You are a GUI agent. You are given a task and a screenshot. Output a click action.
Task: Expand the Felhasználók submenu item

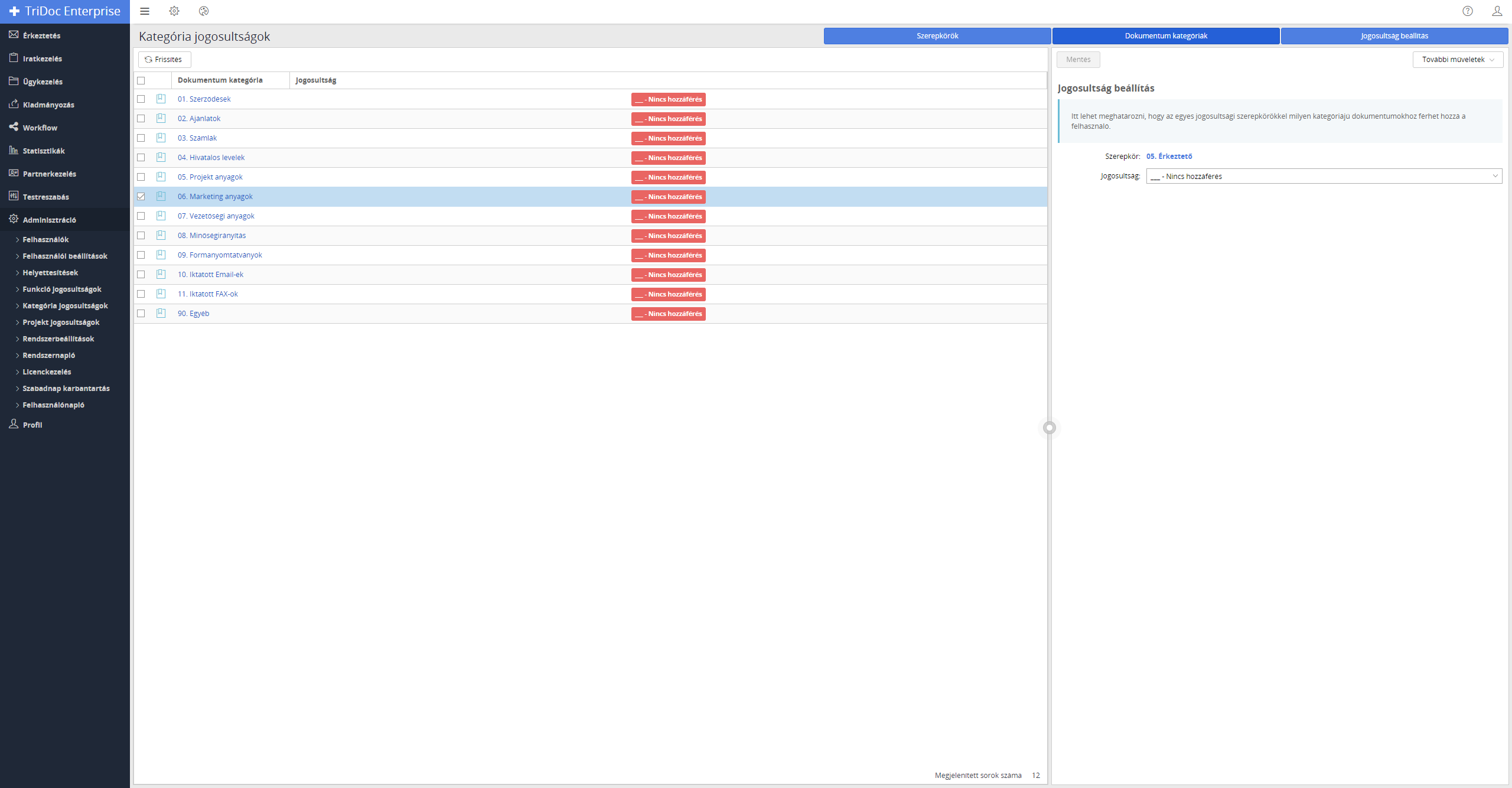(x=45, y=239)
